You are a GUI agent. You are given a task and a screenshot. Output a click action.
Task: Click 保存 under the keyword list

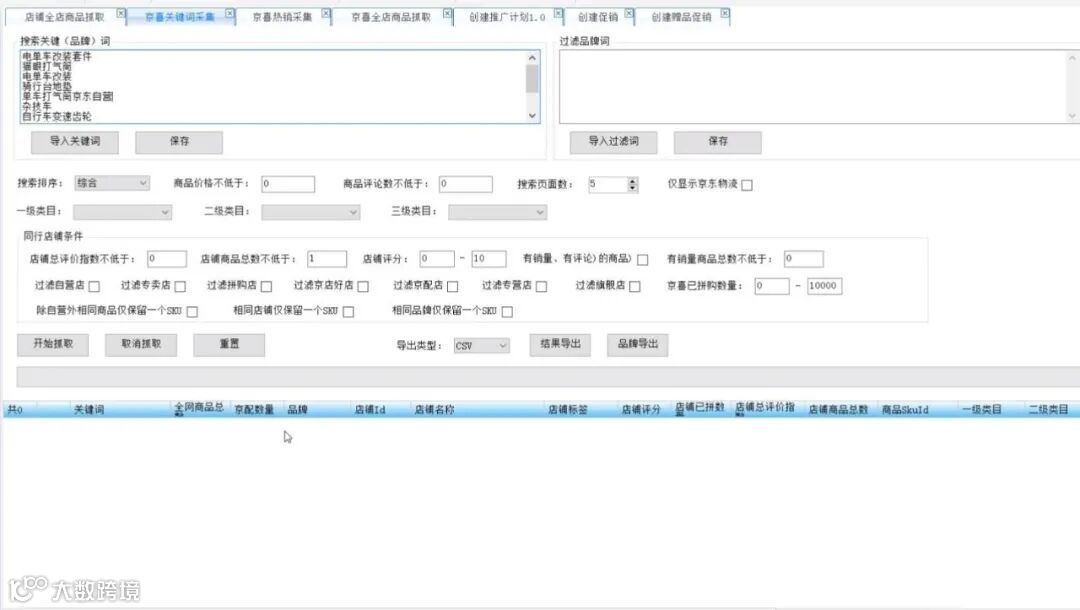coord(179,142)
